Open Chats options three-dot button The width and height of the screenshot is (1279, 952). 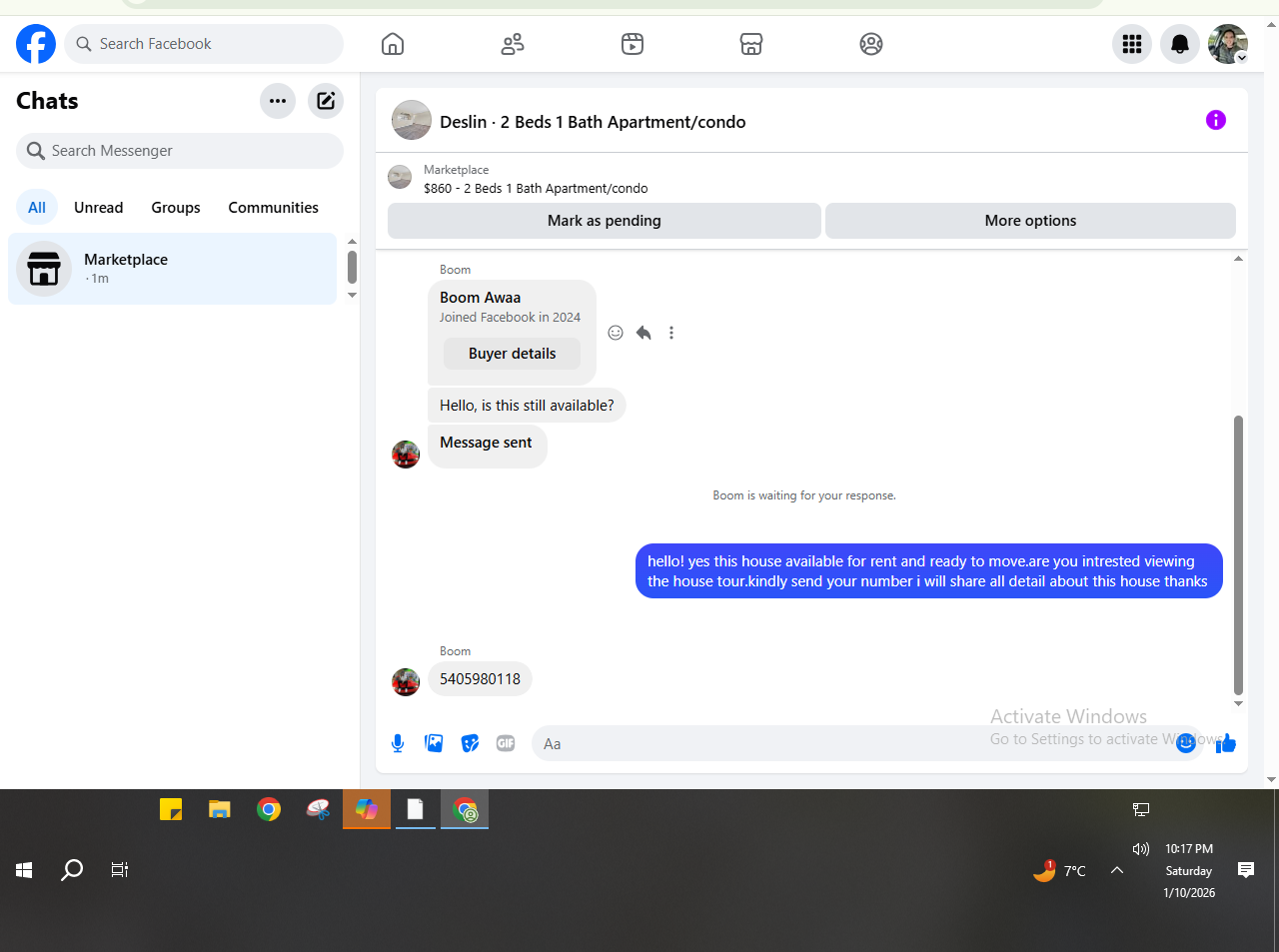pyautogui.click(x=278, y=101)
